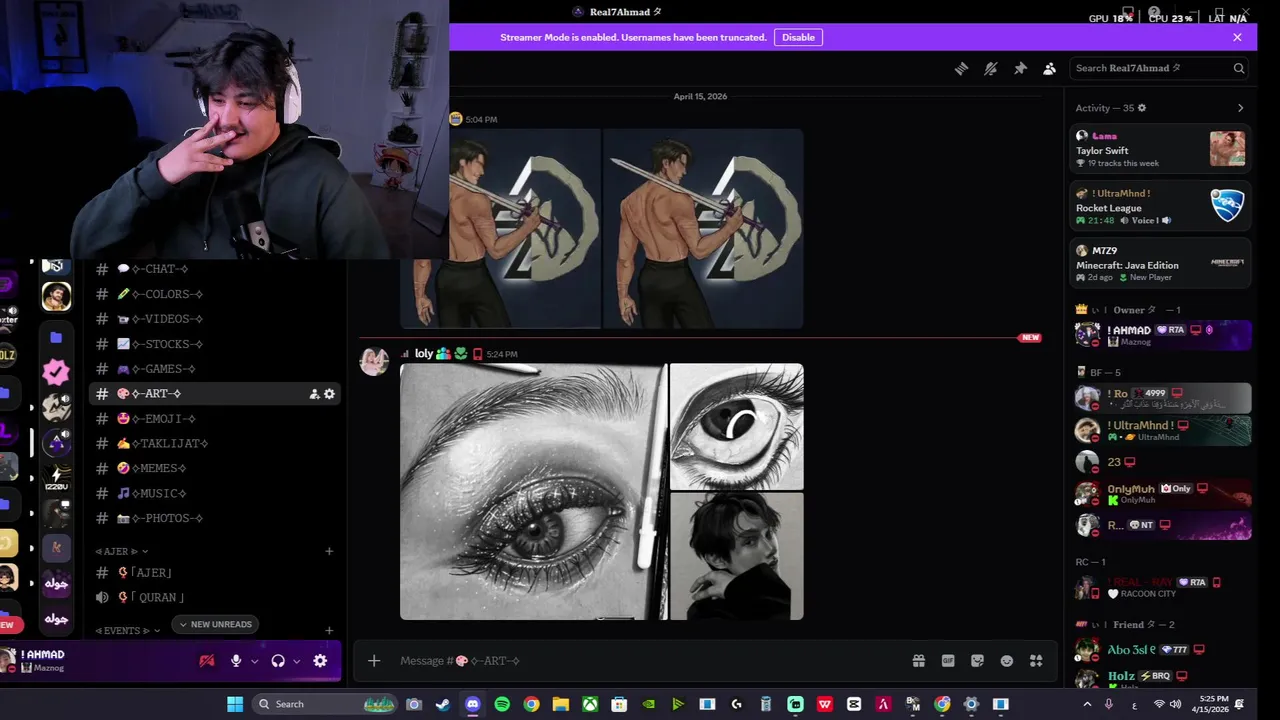1280x720 pixels.
Task: Add a channel to EVENTS category
Action: [x=329, y=631]
